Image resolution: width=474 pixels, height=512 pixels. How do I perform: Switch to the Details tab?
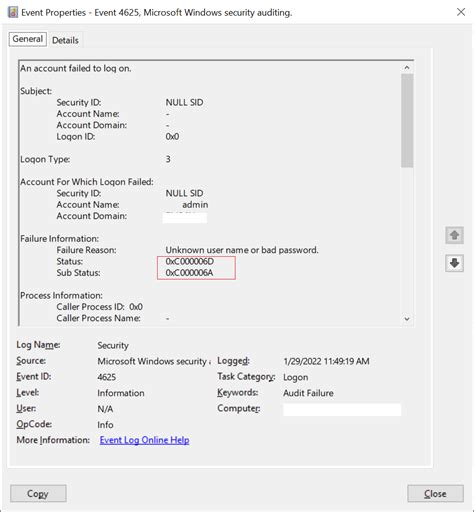[x=65, y=40]
